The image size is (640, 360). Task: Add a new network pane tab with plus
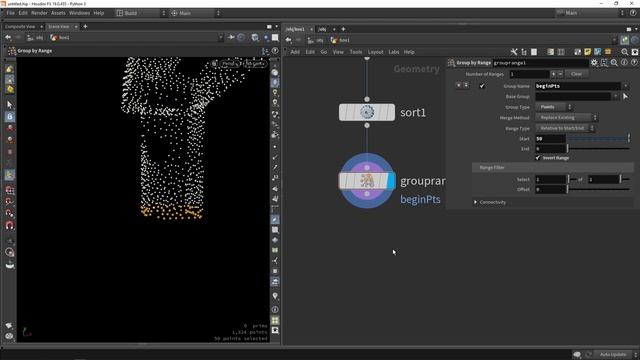pos(343,29)
